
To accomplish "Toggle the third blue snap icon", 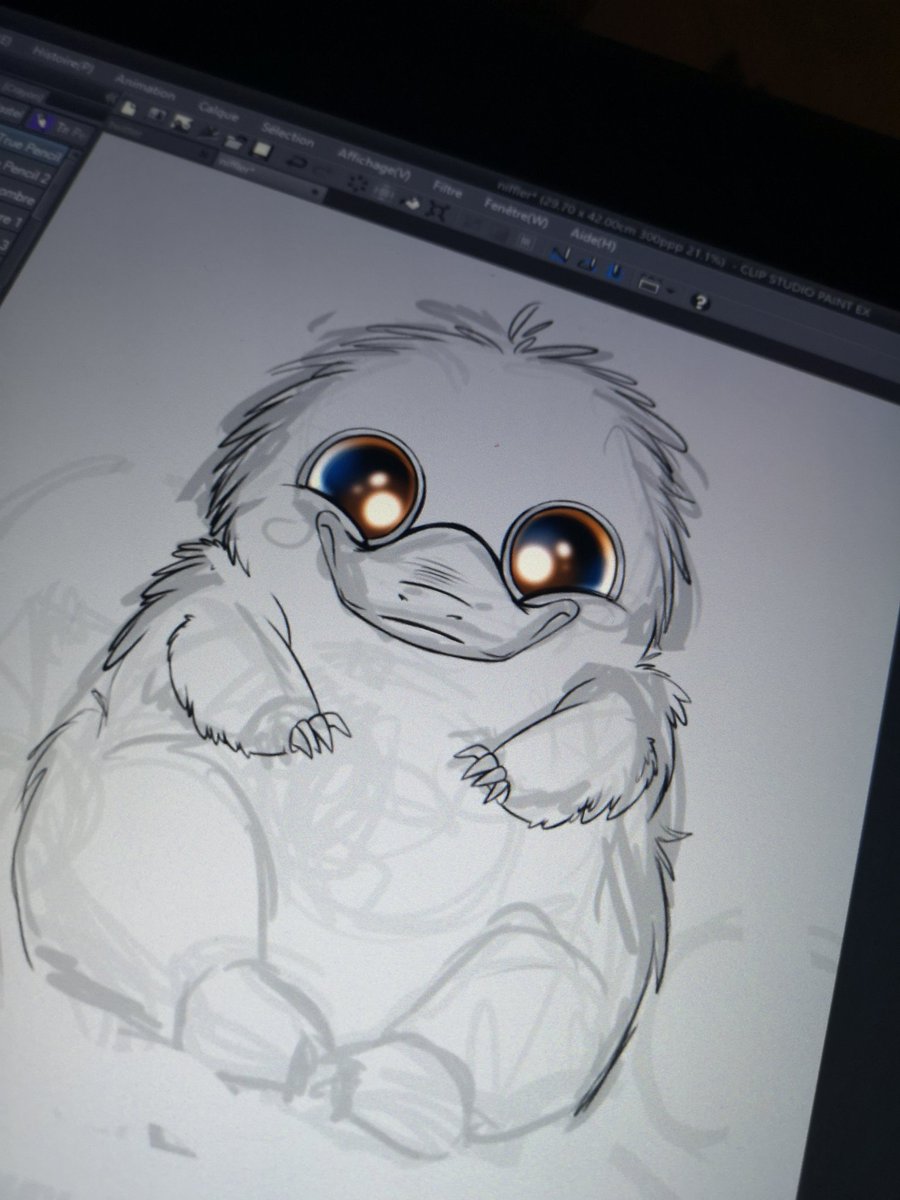I will point(615,272).
